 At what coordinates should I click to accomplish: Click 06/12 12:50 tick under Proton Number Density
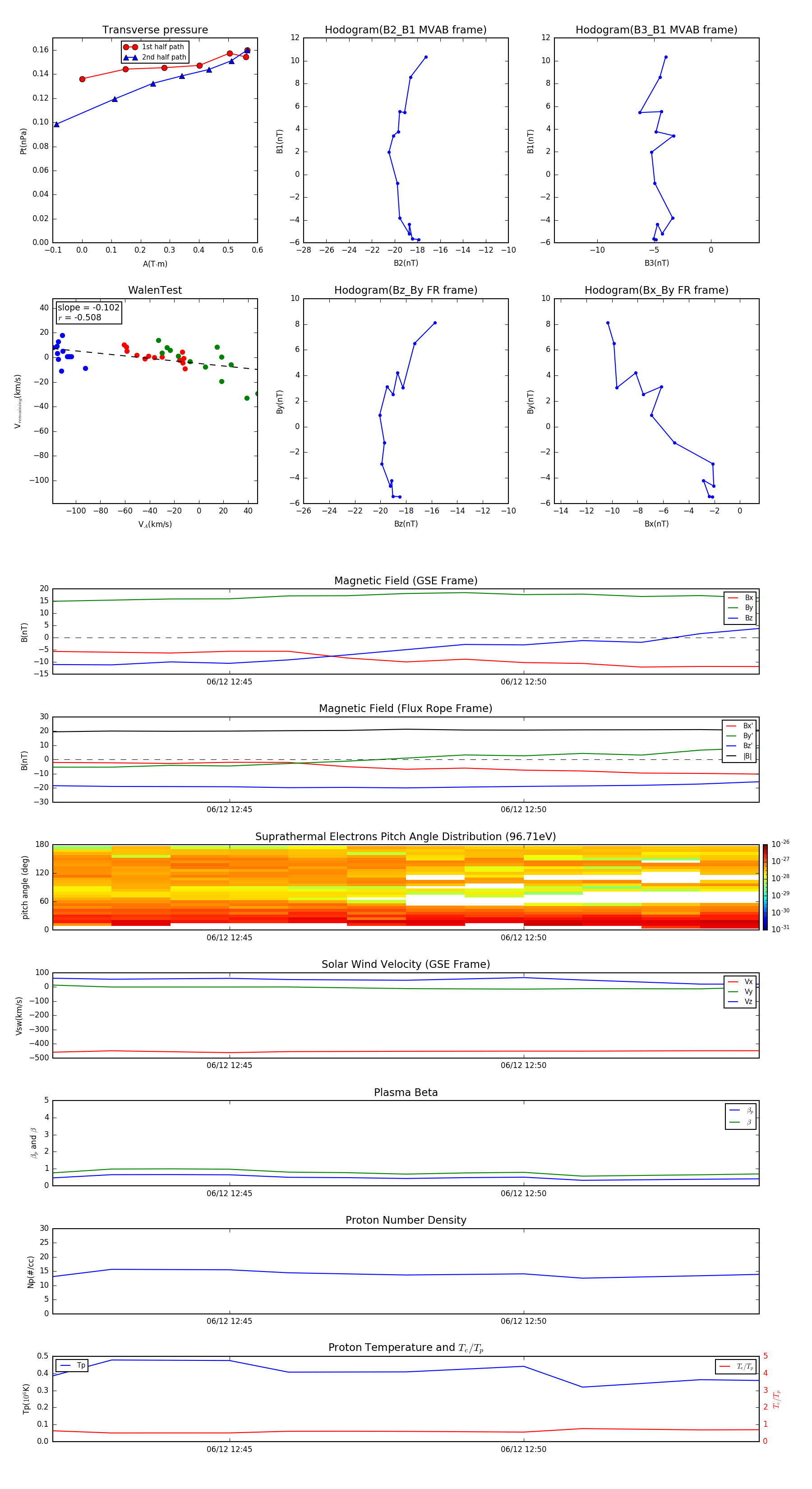pos(524,1321)
